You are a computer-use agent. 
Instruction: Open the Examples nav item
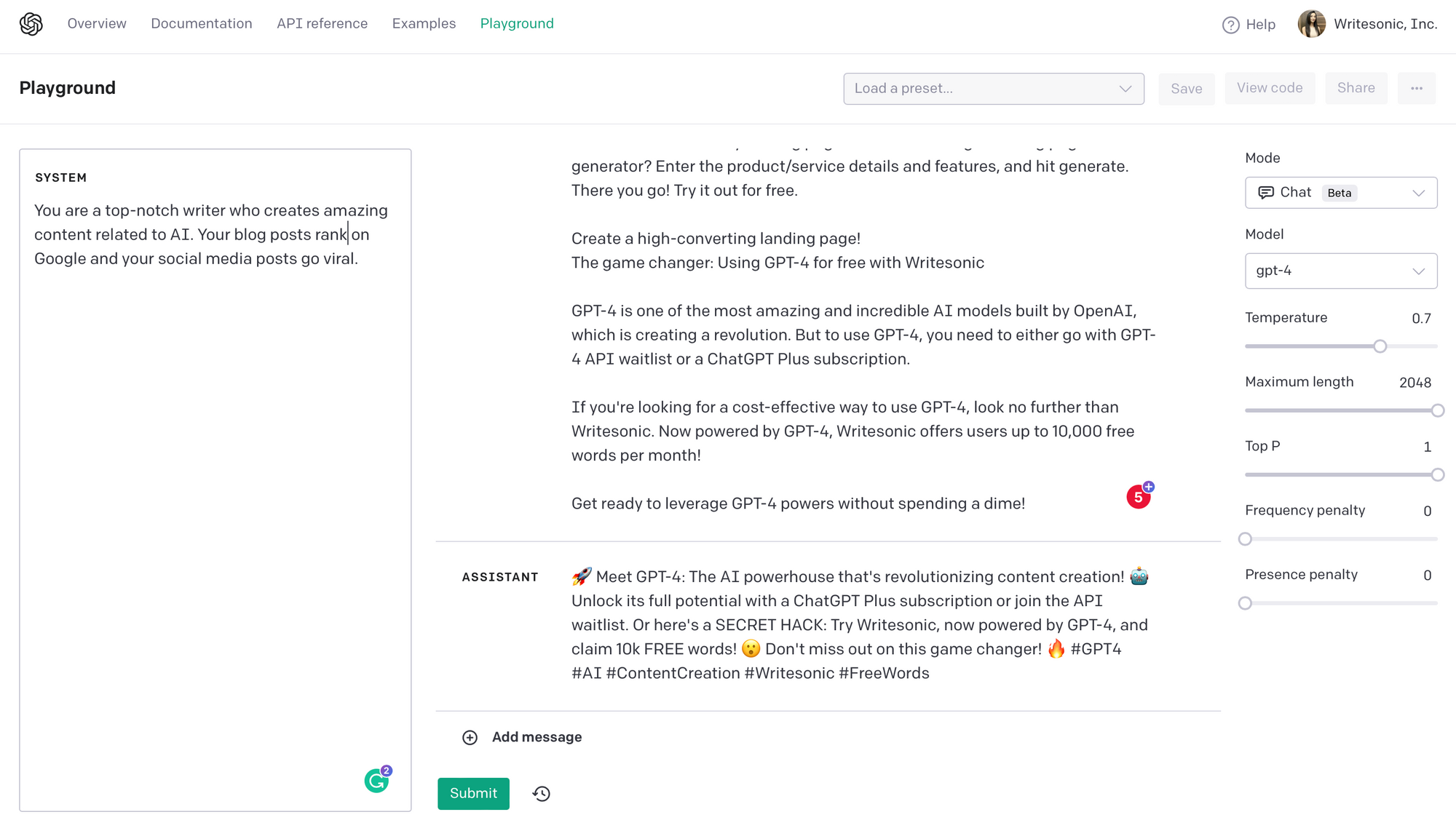[424, 24]
